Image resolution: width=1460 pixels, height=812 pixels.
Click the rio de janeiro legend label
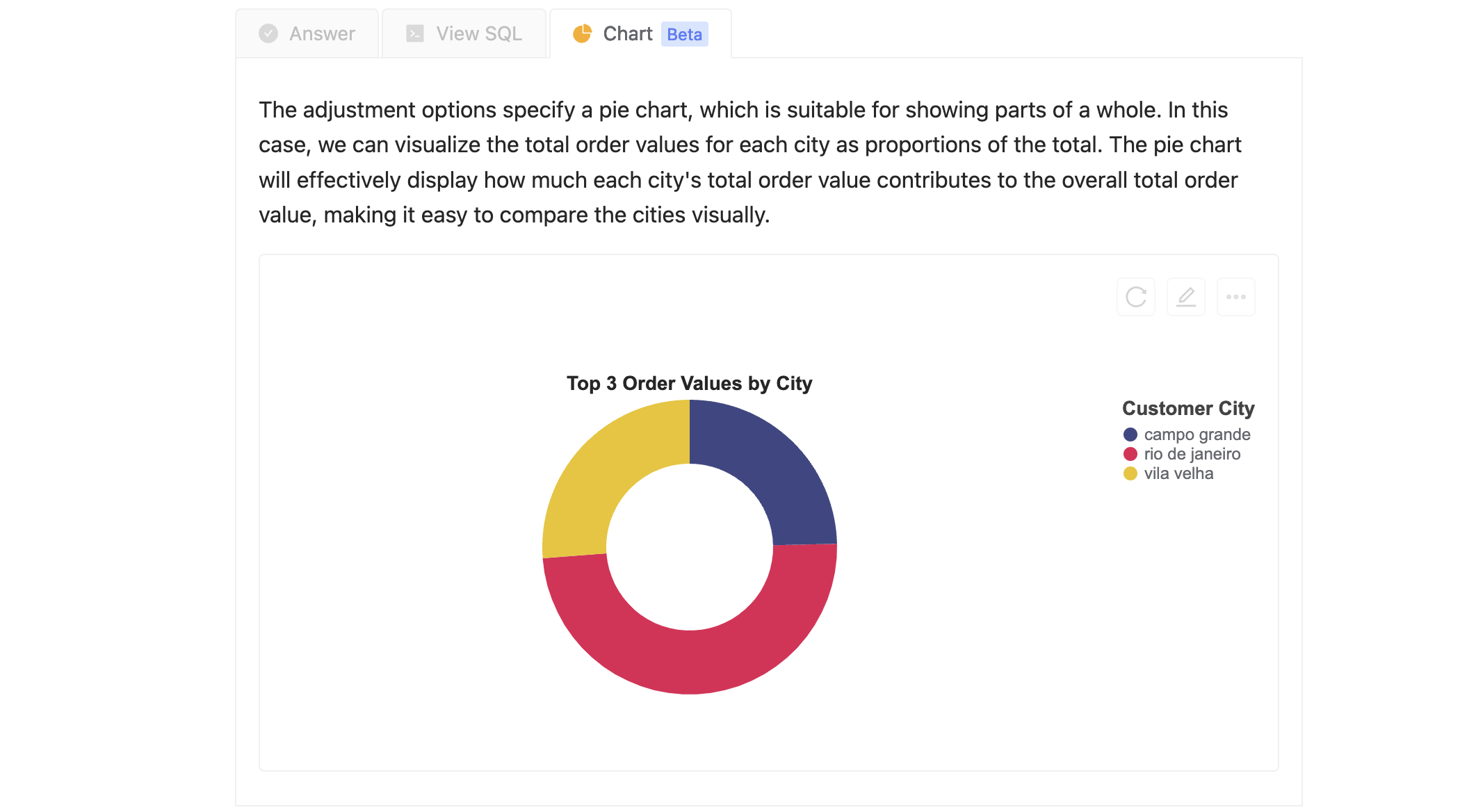(1192, 454)
